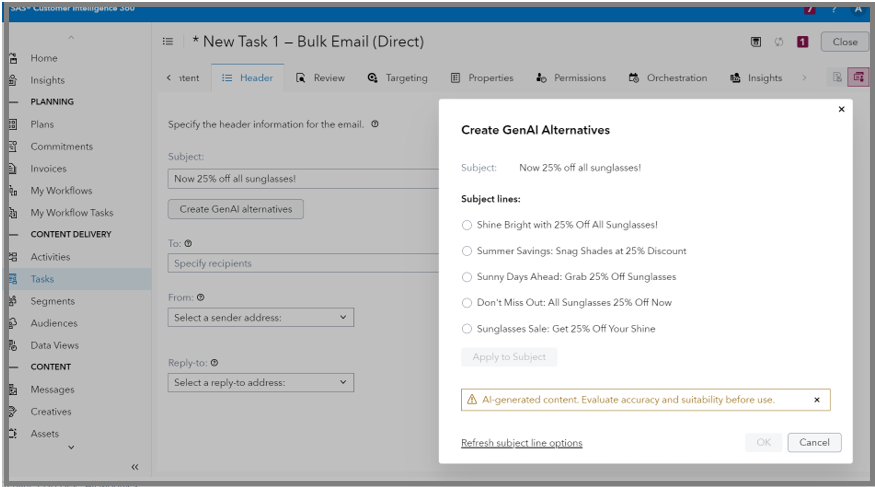875x487 pixels.
Task: Select 'Summer Savings: Snag Shades' option
Action: (x=467, y=251)
